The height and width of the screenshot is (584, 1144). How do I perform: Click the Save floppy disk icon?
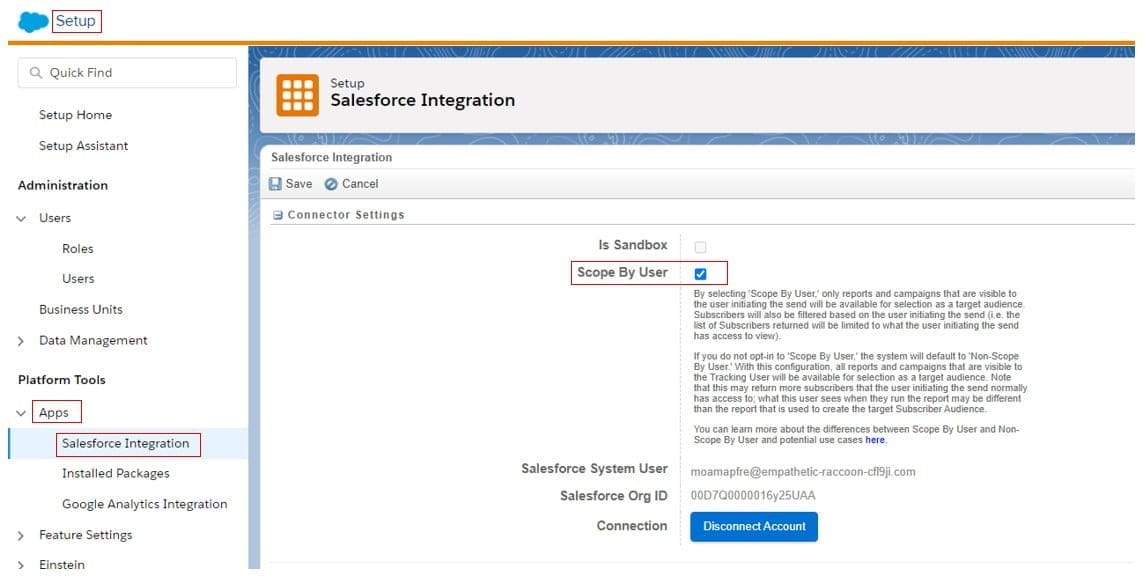[x=276, y=184]
